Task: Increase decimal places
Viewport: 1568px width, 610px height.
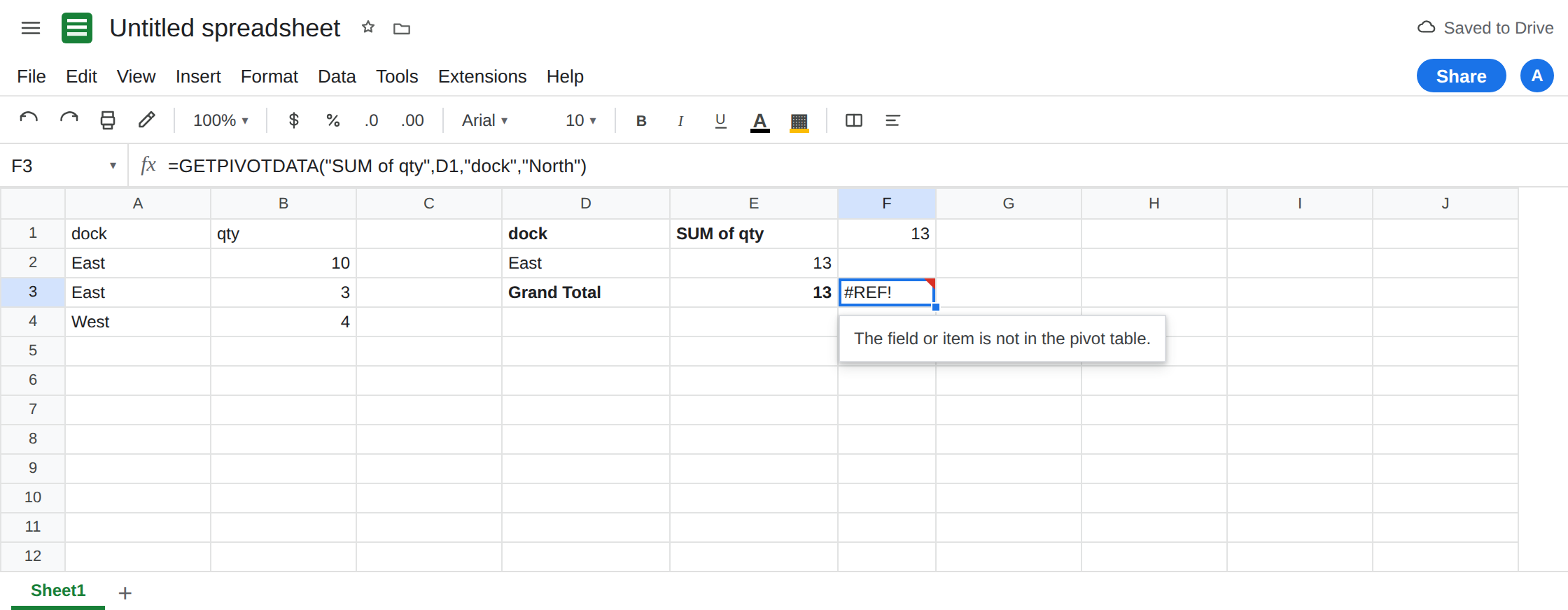Action: (413, 120)
